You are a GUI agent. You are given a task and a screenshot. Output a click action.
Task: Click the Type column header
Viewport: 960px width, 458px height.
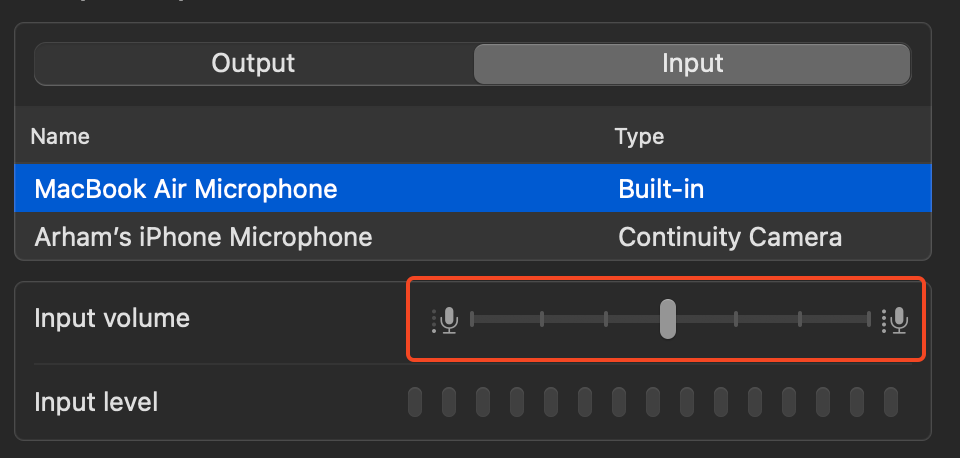639,136
